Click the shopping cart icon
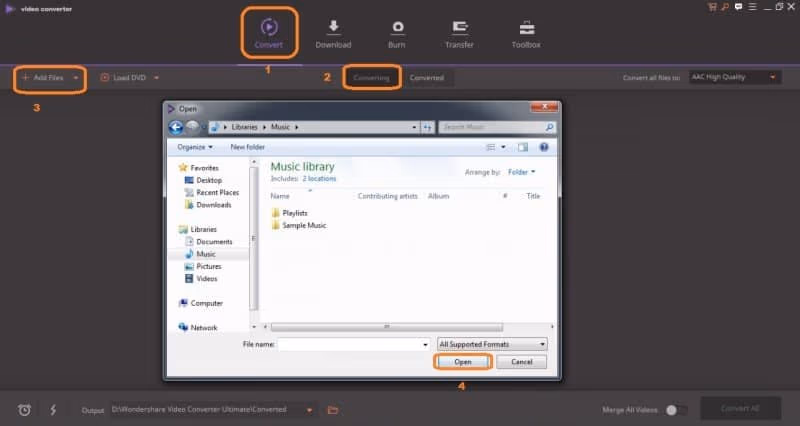 click(x=712, y=6)
